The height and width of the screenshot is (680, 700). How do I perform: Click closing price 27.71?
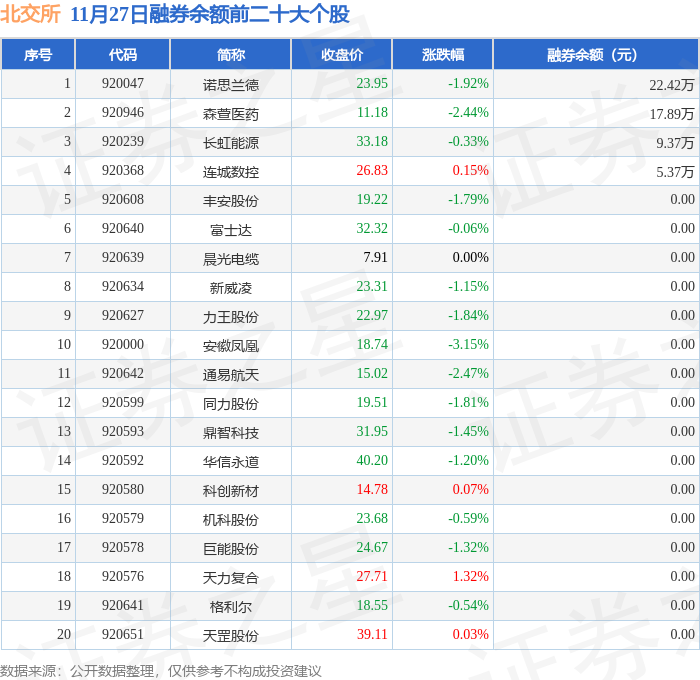pyautogui.click(x=372, y=577)
